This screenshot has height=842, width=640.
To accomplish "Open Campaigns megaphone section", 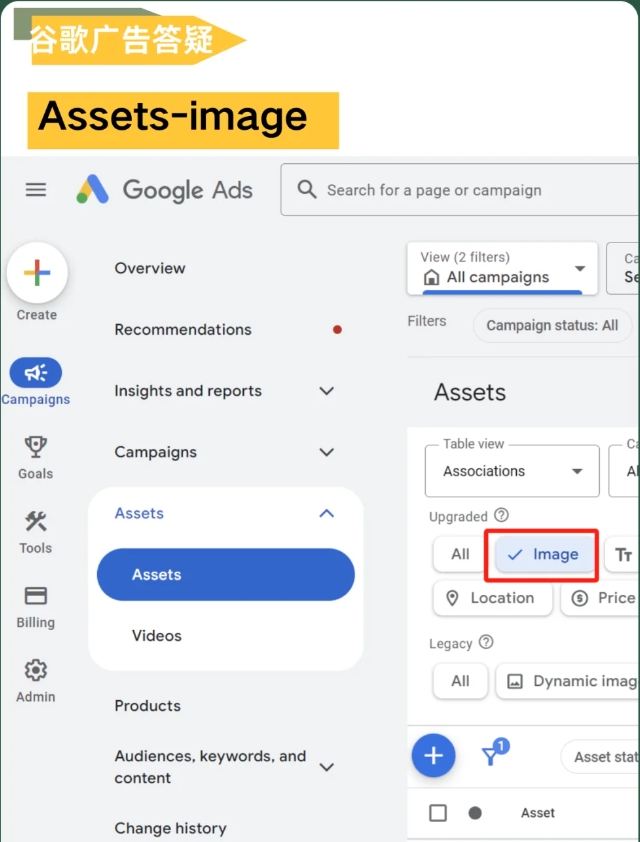I will point(35,382).
